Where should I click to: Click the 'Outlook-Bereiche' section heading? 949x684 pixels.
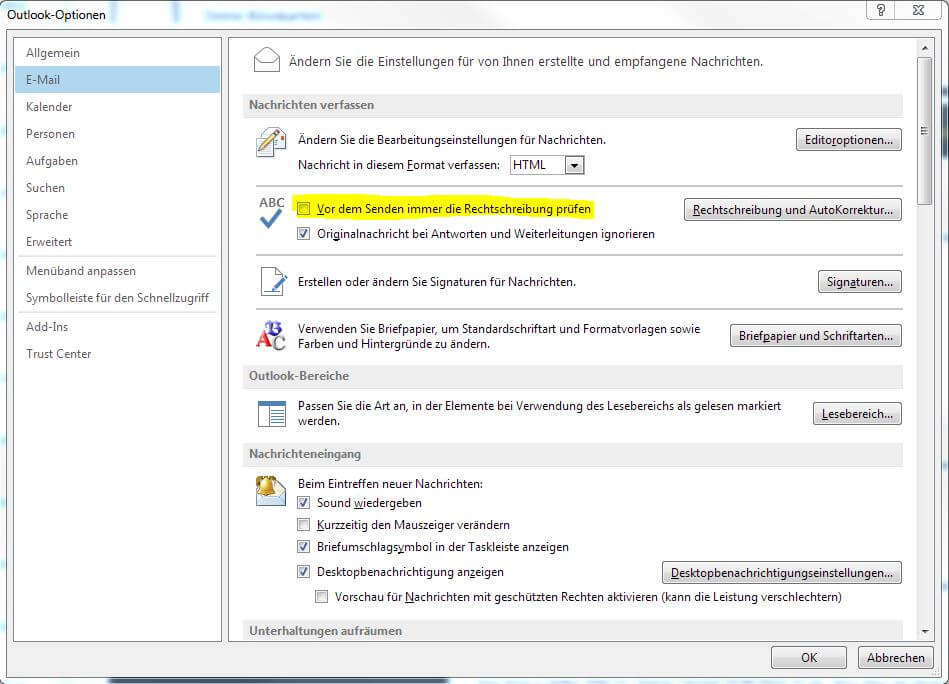coord(299,376)
